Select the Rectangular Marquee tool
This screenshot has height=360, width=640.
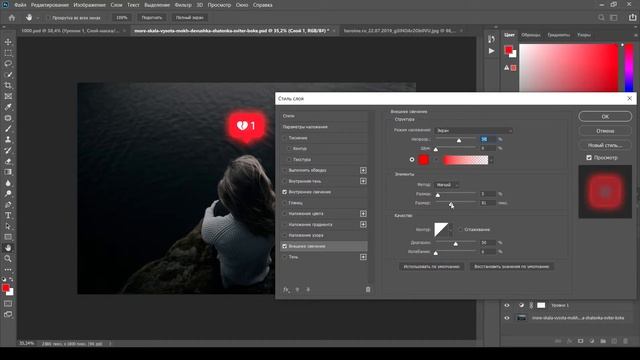[8, 53]
